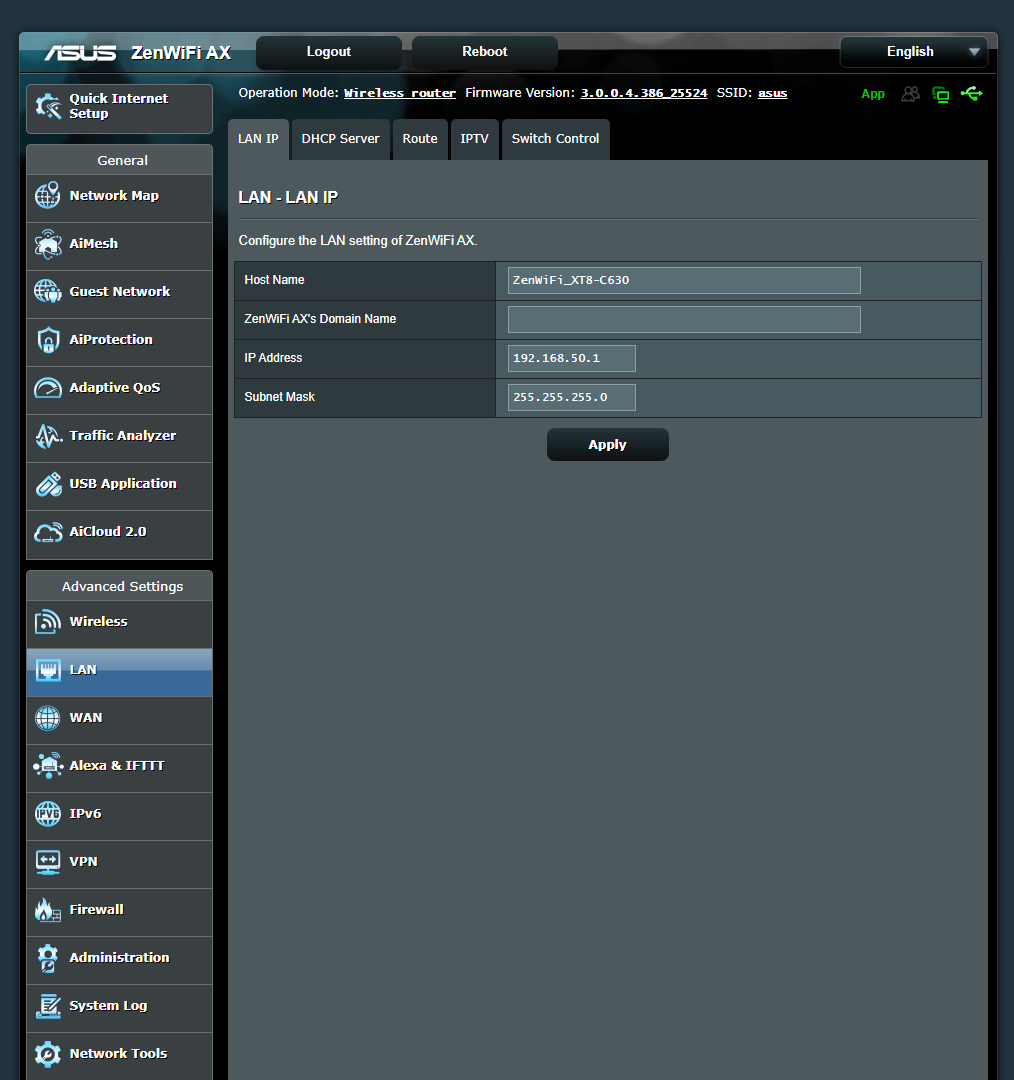Switch to the DHCP Server tab

[340, 139]
